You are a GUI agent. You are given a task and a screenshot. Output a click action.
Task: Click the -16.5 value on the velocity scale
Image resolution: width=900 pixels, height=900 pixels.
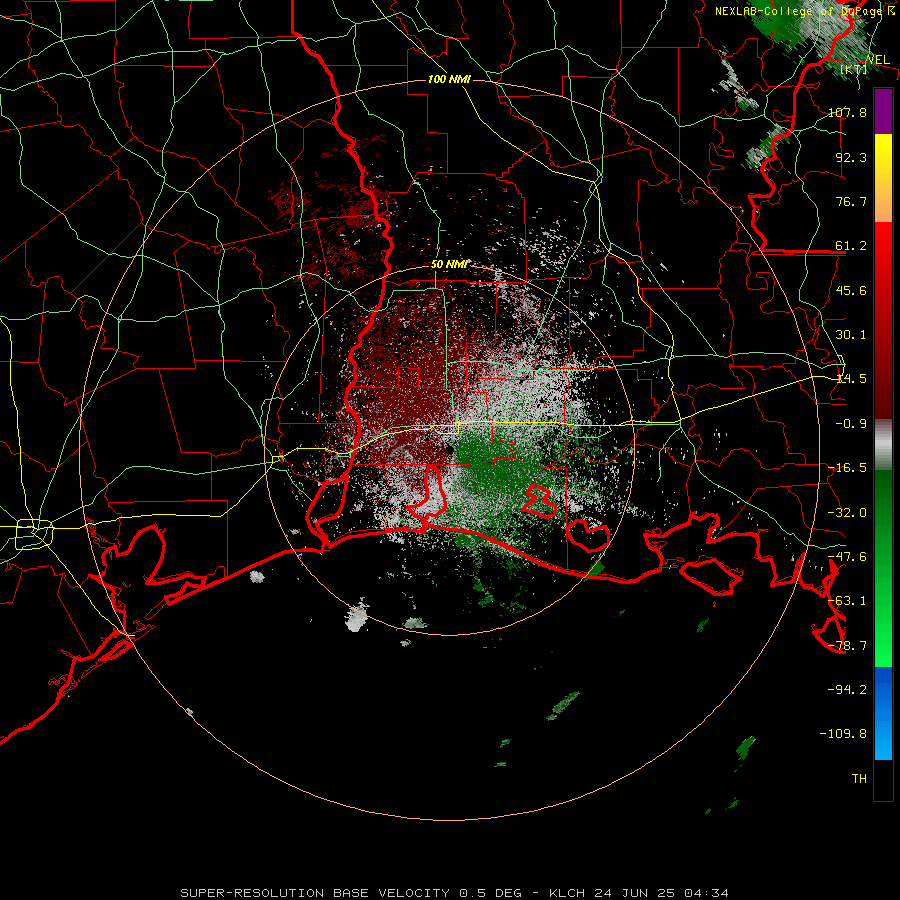[x=847, y=468]
